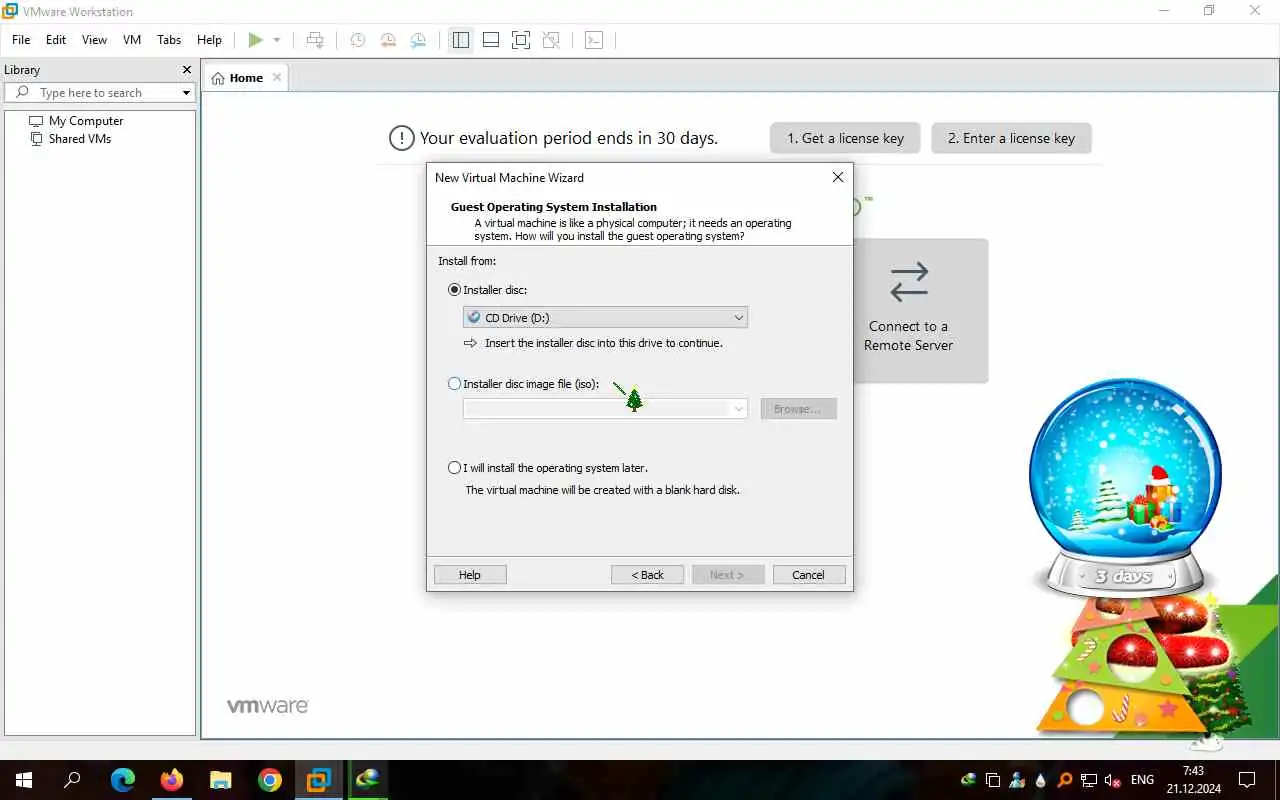This screenshot has height=800, width=1280.
Task: Open the View menu
Action: tap(94, 40)
